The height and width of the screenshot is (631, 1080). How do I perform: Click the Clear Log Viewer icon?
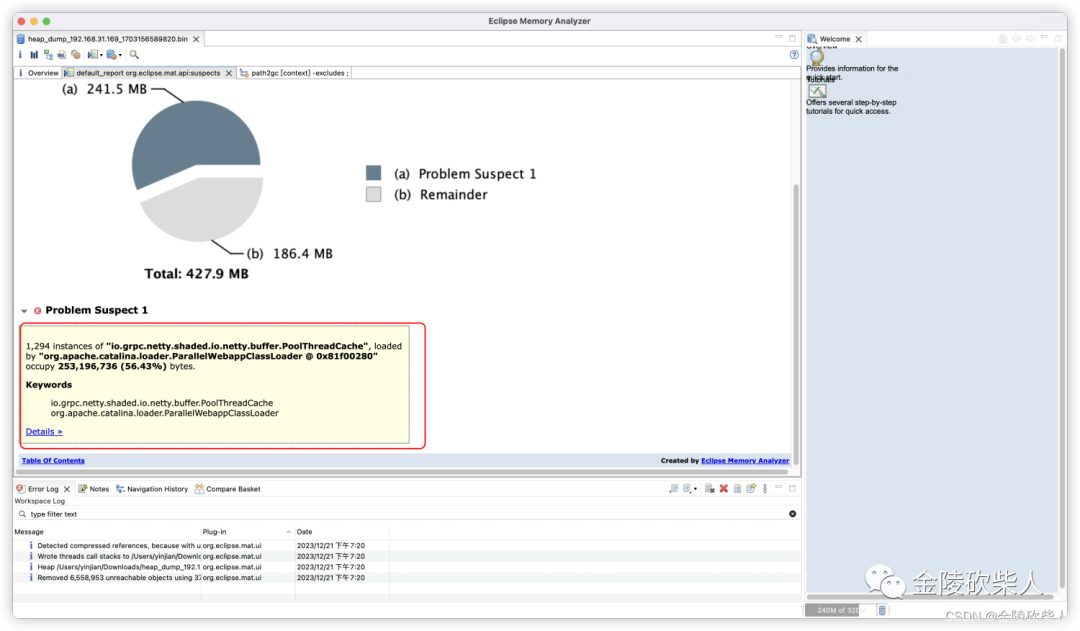point(709,488)
